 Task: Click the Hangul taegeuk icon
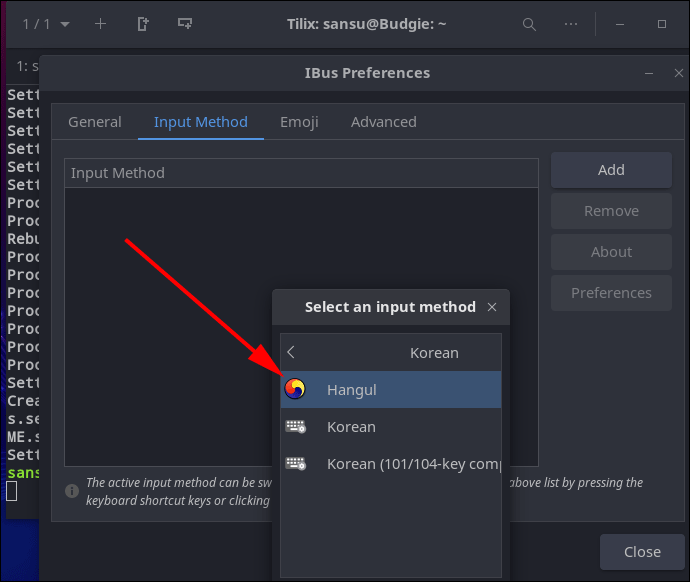point(294,389)
